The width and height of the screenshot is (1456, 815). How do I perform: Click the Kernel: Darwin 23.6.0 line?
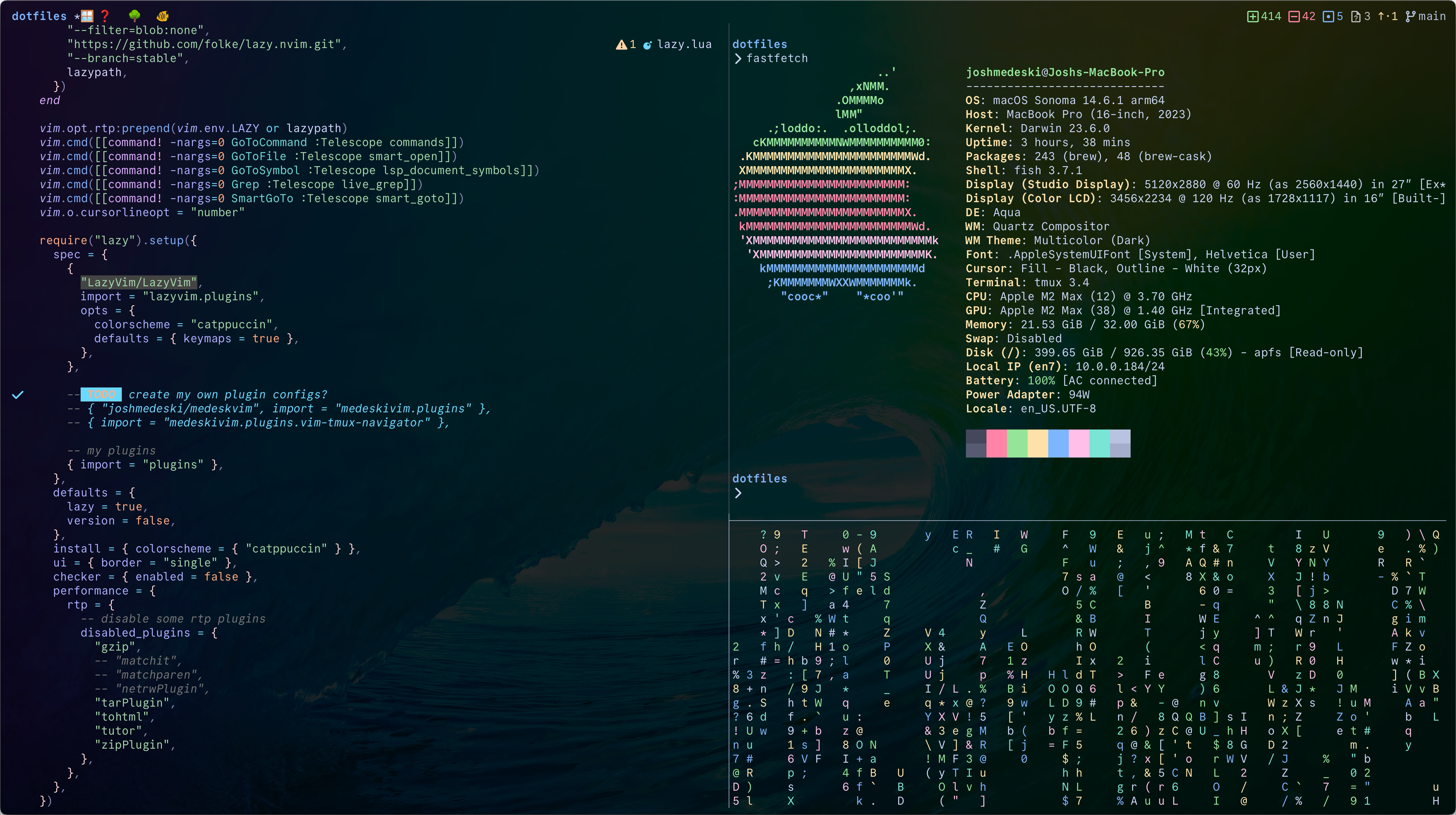(1038, 128)
